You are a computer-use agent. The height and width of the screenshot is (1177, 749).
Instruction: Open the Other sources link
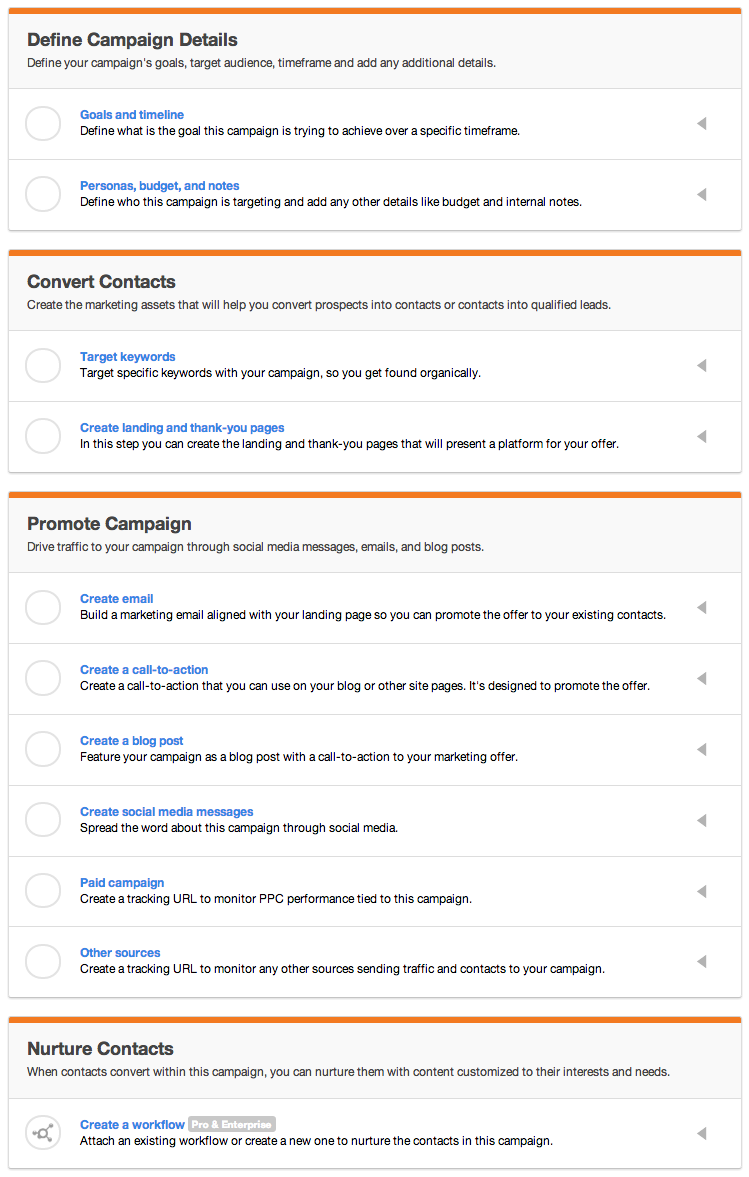pos(120,953)
